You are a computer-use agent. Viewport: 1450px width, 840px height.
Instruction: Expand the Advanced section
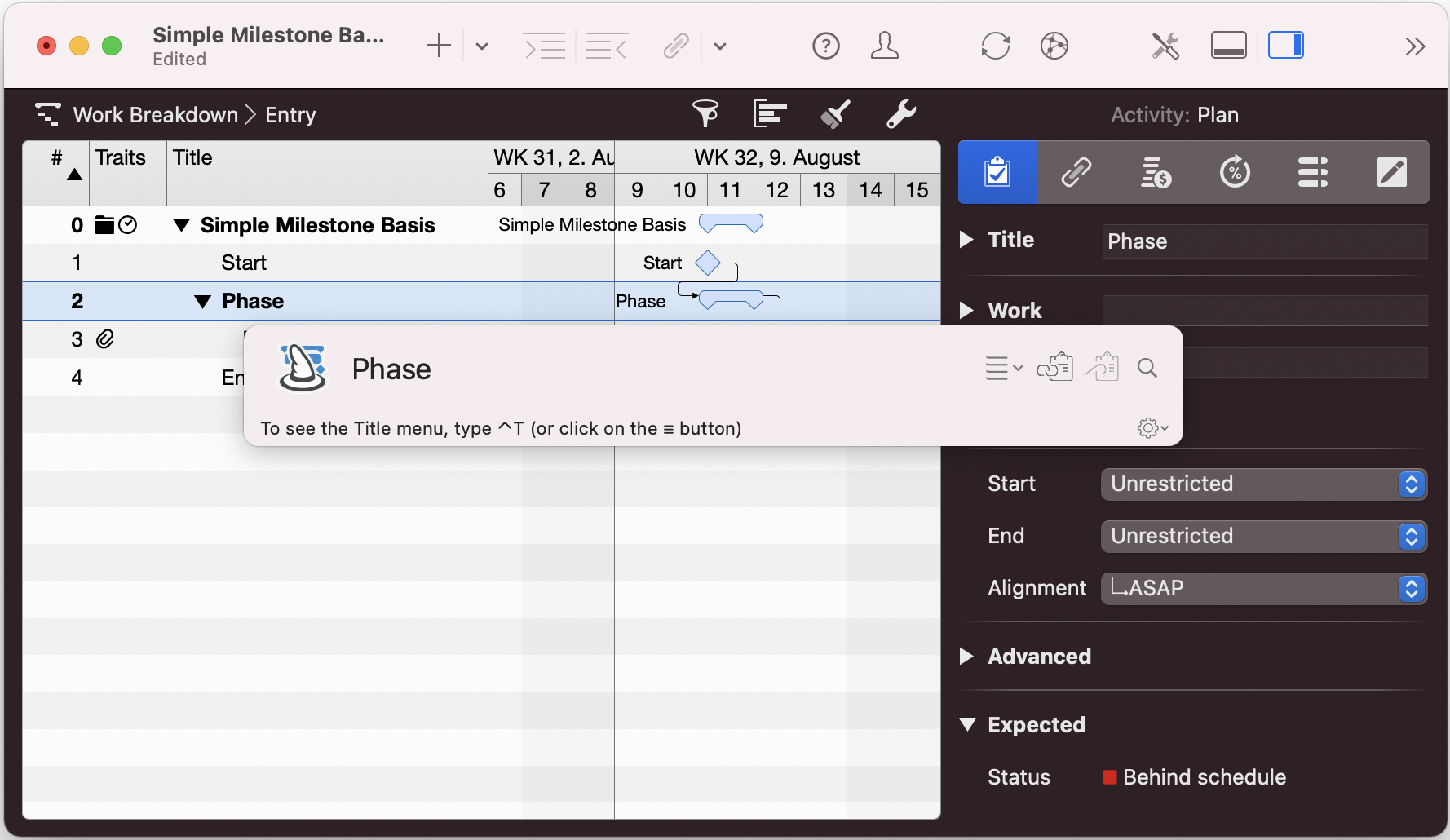[x=967, y=657]
